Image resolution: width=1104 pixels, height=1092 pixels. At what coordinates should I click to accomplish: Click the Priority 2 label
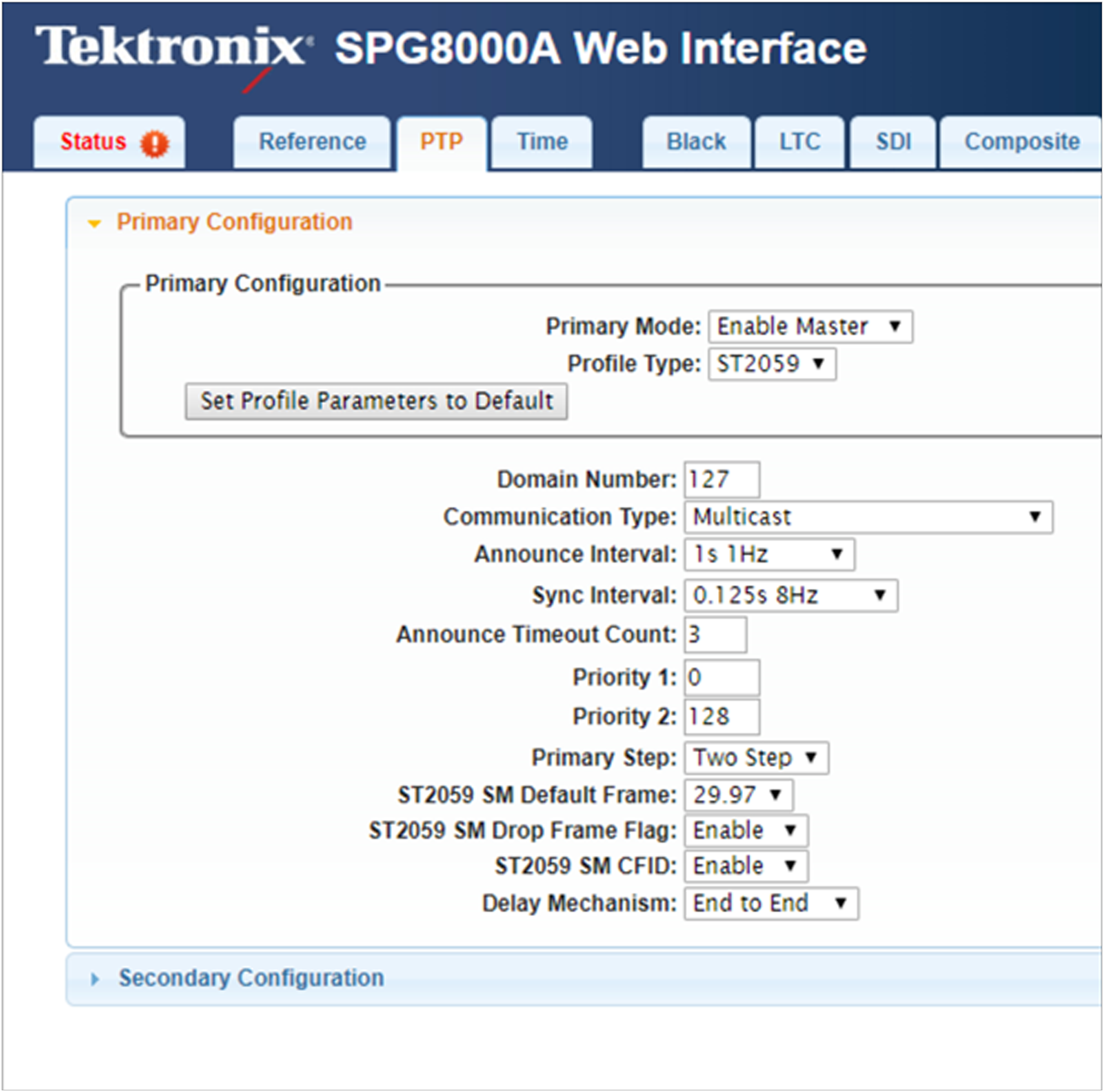click(625, 716)
